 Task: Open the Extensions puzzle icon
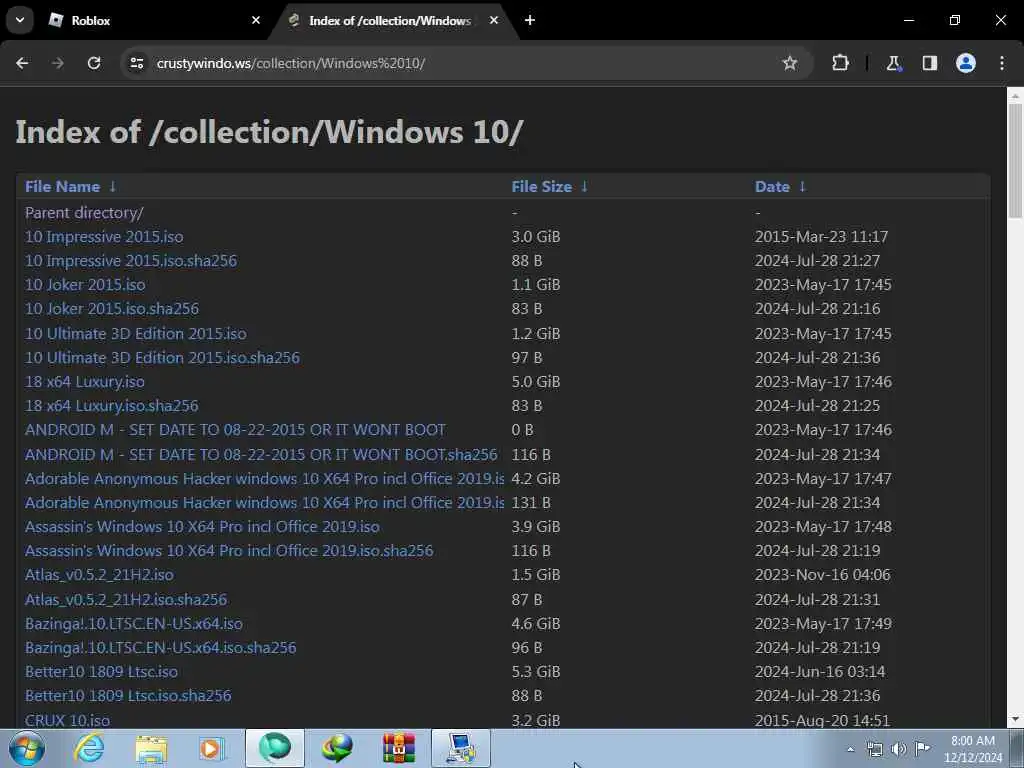click(840, 63)
